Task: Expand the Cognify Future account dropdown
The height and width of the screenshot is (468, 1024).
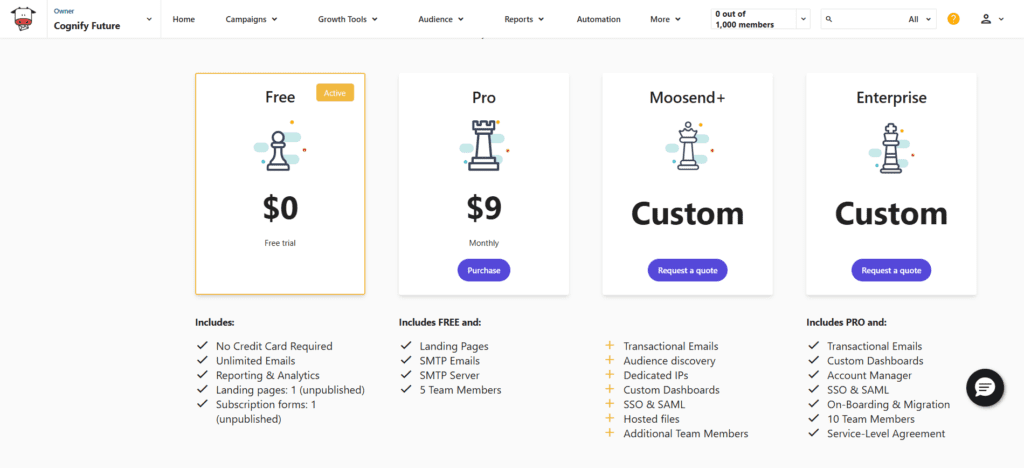Action: (149, 19)
